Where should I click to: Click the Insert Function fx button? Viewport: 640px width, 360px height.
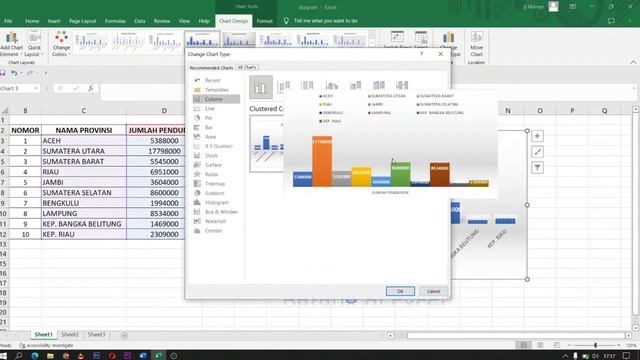coord(91,89)
